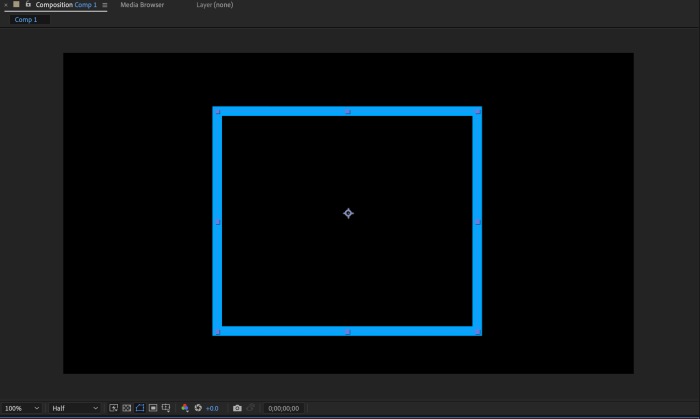Viewport: 700px width, 419px height.
Task: Open the Half resolution dropdown
Action: click(75, 408)
